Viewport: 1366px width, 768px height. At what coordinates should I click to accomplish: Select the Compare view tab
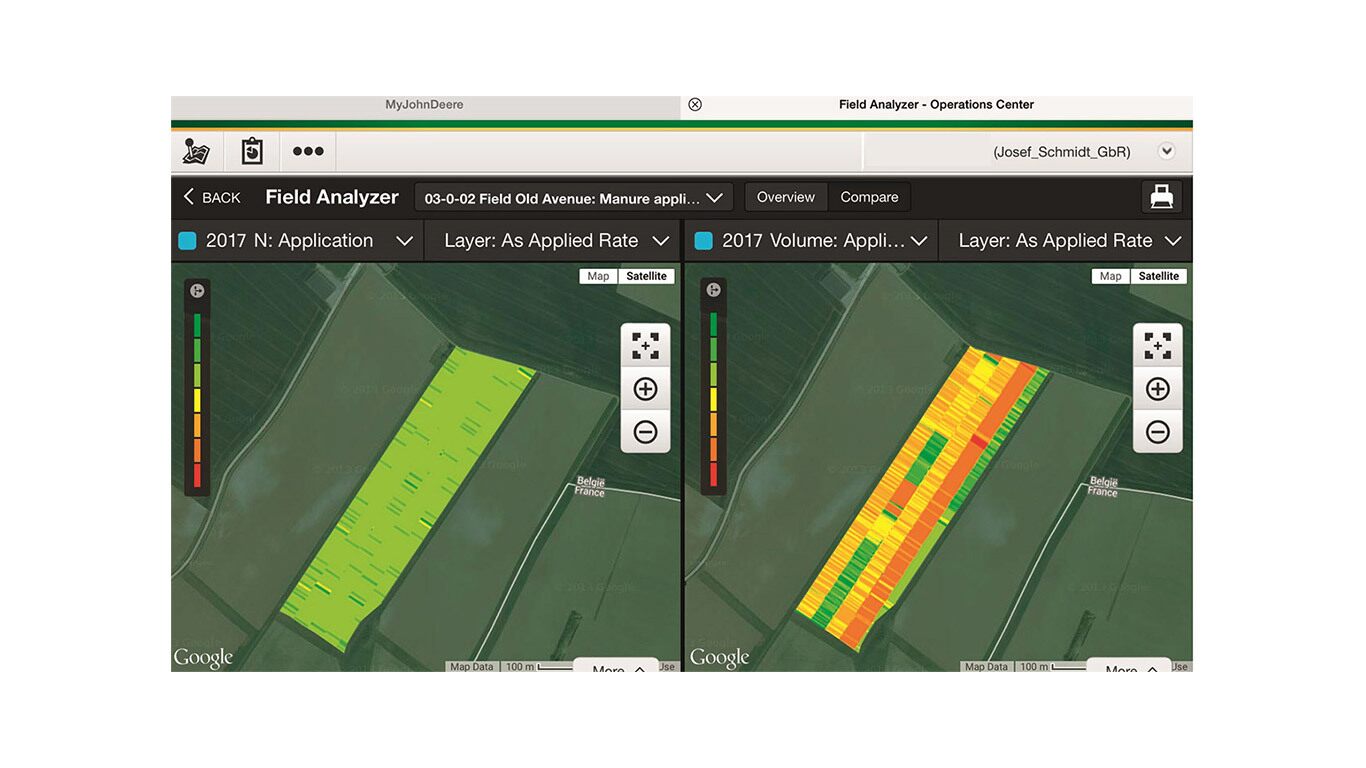point(869,197)
